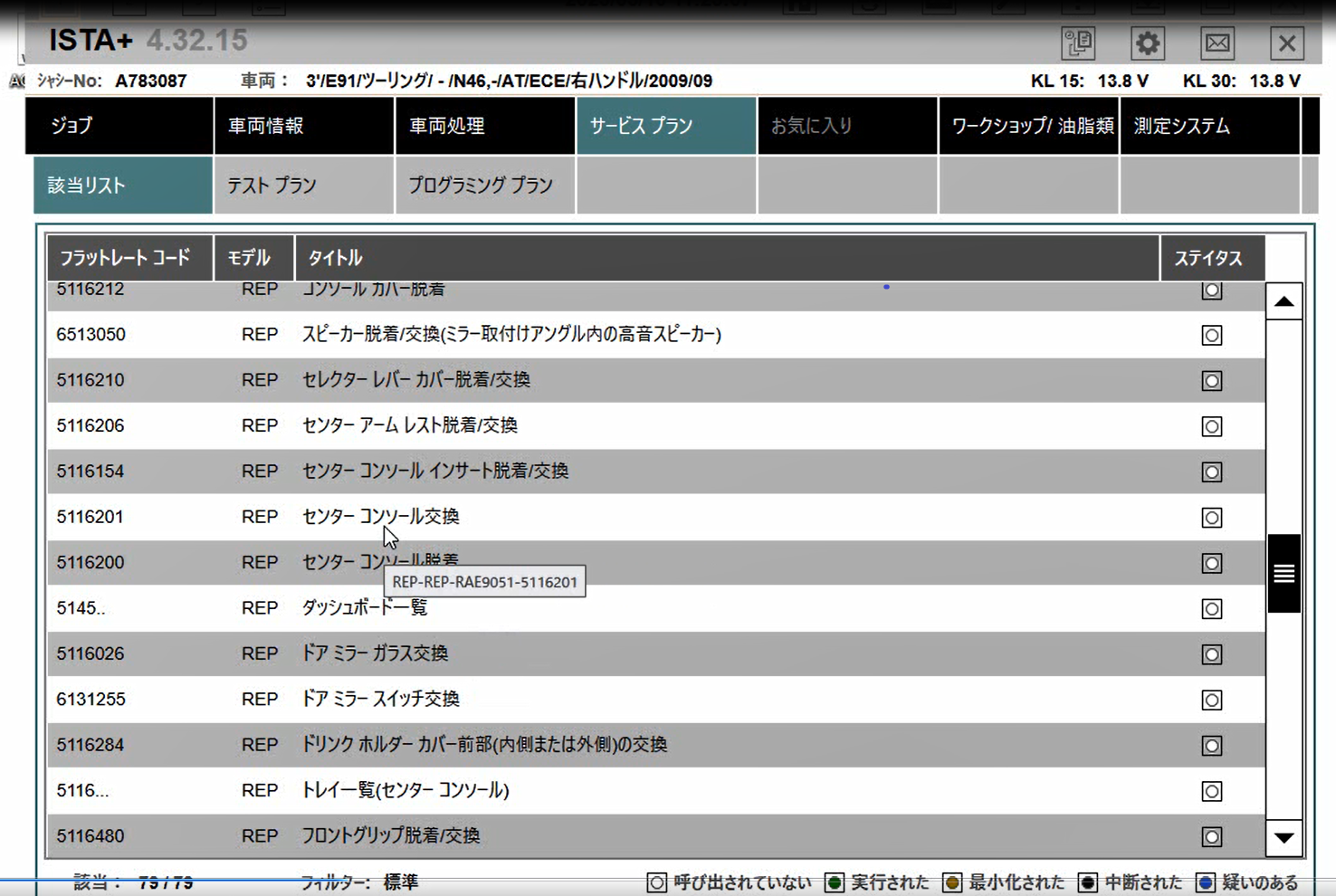Image resolution: width=1336 pixels, height=896 pixels.
Task: Click chassis number A783087
Action: tap(151, 81)
